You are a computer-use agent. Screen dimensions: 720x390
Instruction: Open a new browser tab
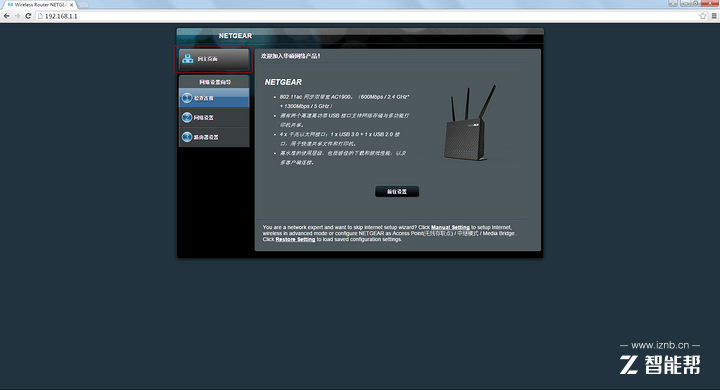(84, 5)
